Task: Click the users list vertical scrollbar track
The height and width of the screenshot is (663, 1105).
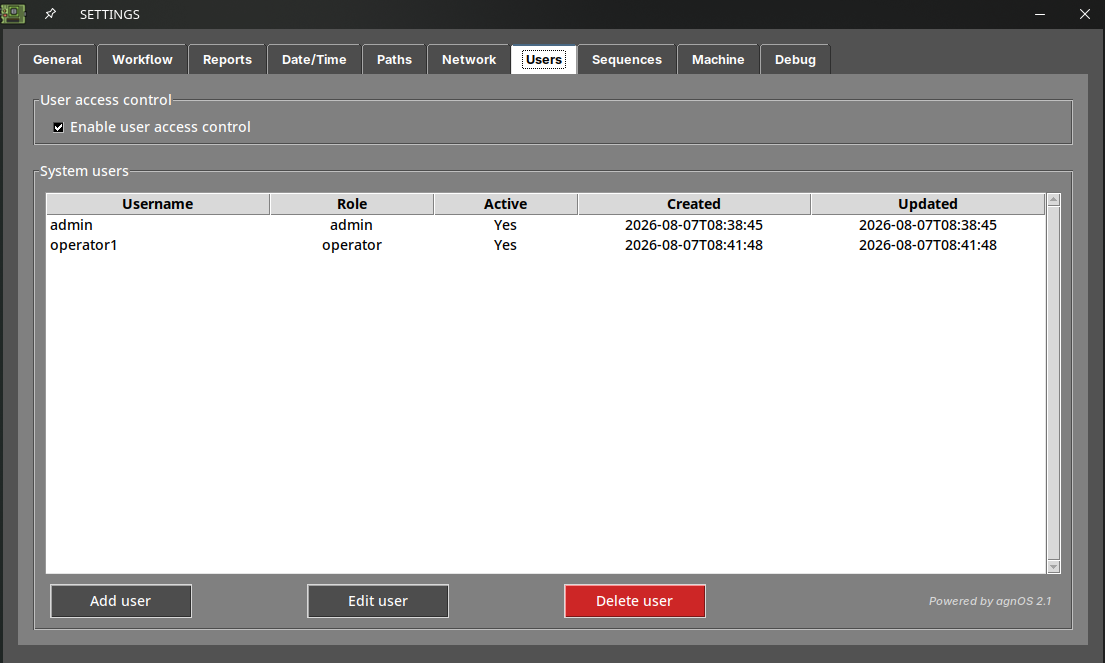Action: point(1054,383)
